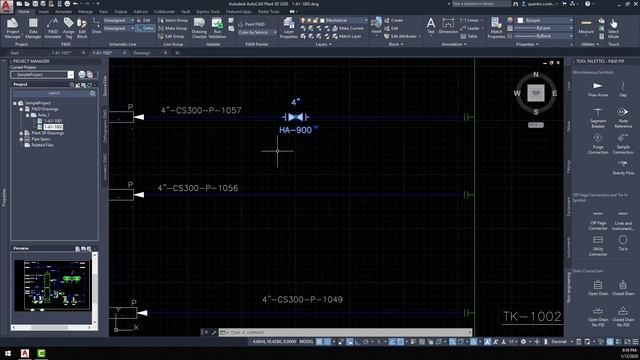This screenshot has height=360, width=640.
Task: Collapse the P&ID Drawings tree node
Action: click(x=21, y=109)
